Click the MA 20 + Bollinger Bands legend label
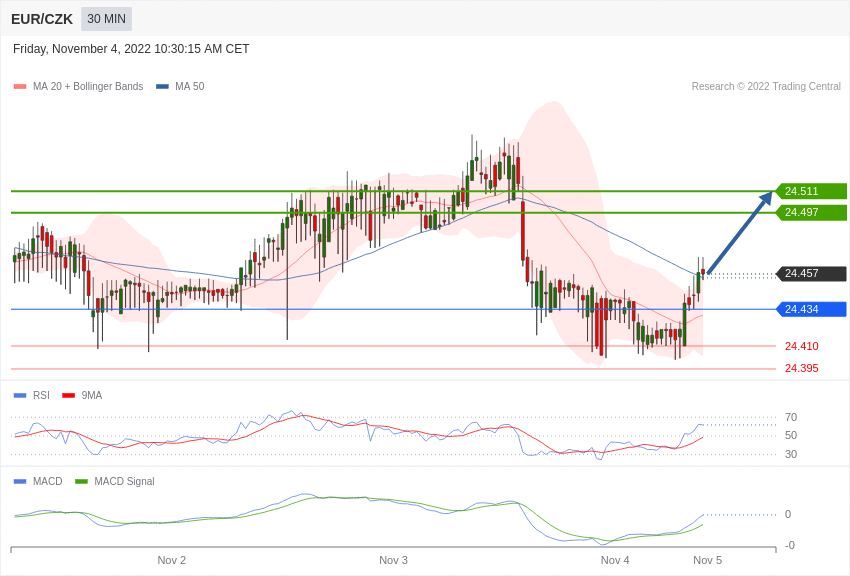 point(88,87)
